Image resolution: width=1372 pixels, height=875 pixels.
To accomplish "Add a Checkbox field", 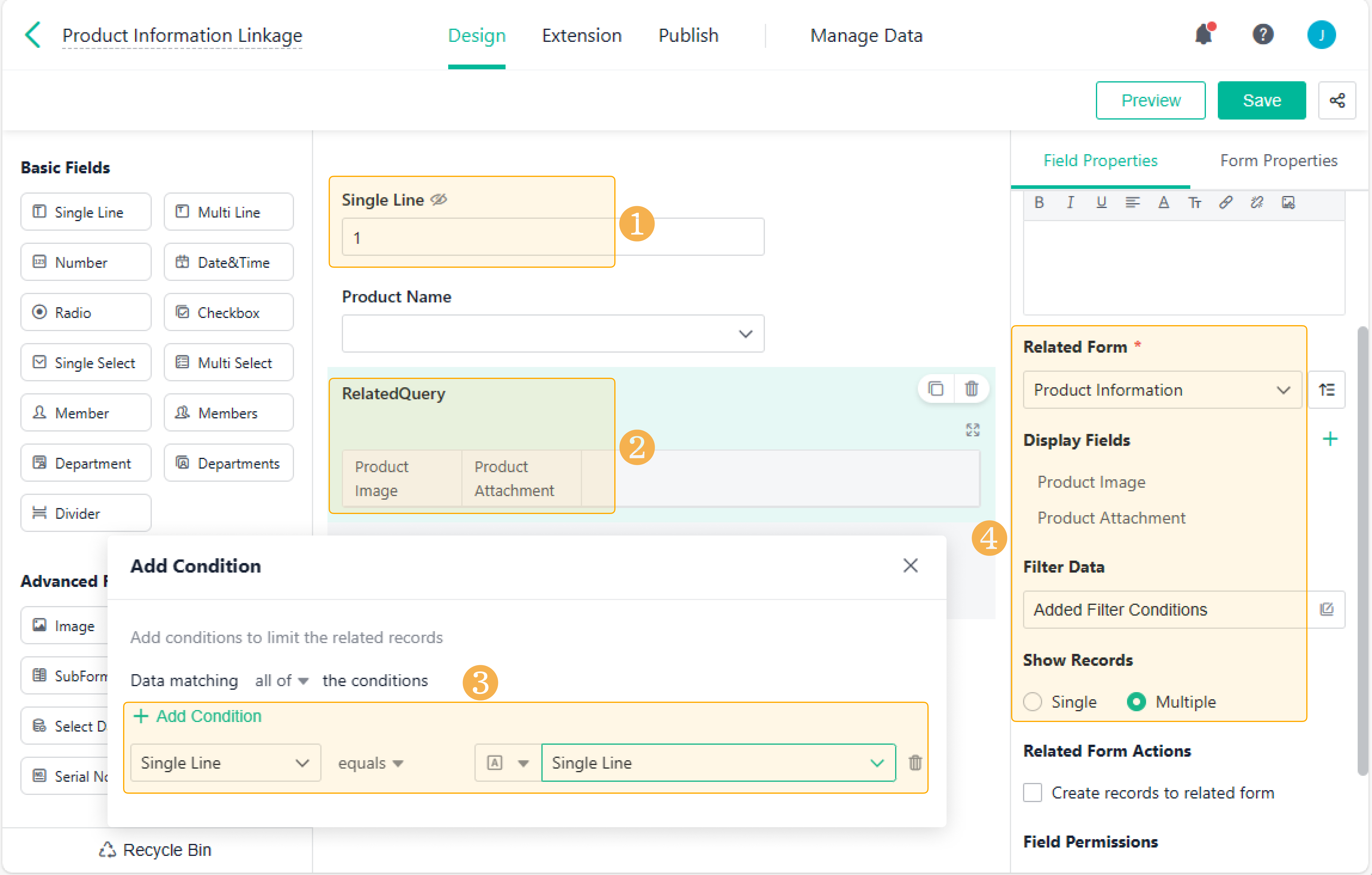I will 229,312.
